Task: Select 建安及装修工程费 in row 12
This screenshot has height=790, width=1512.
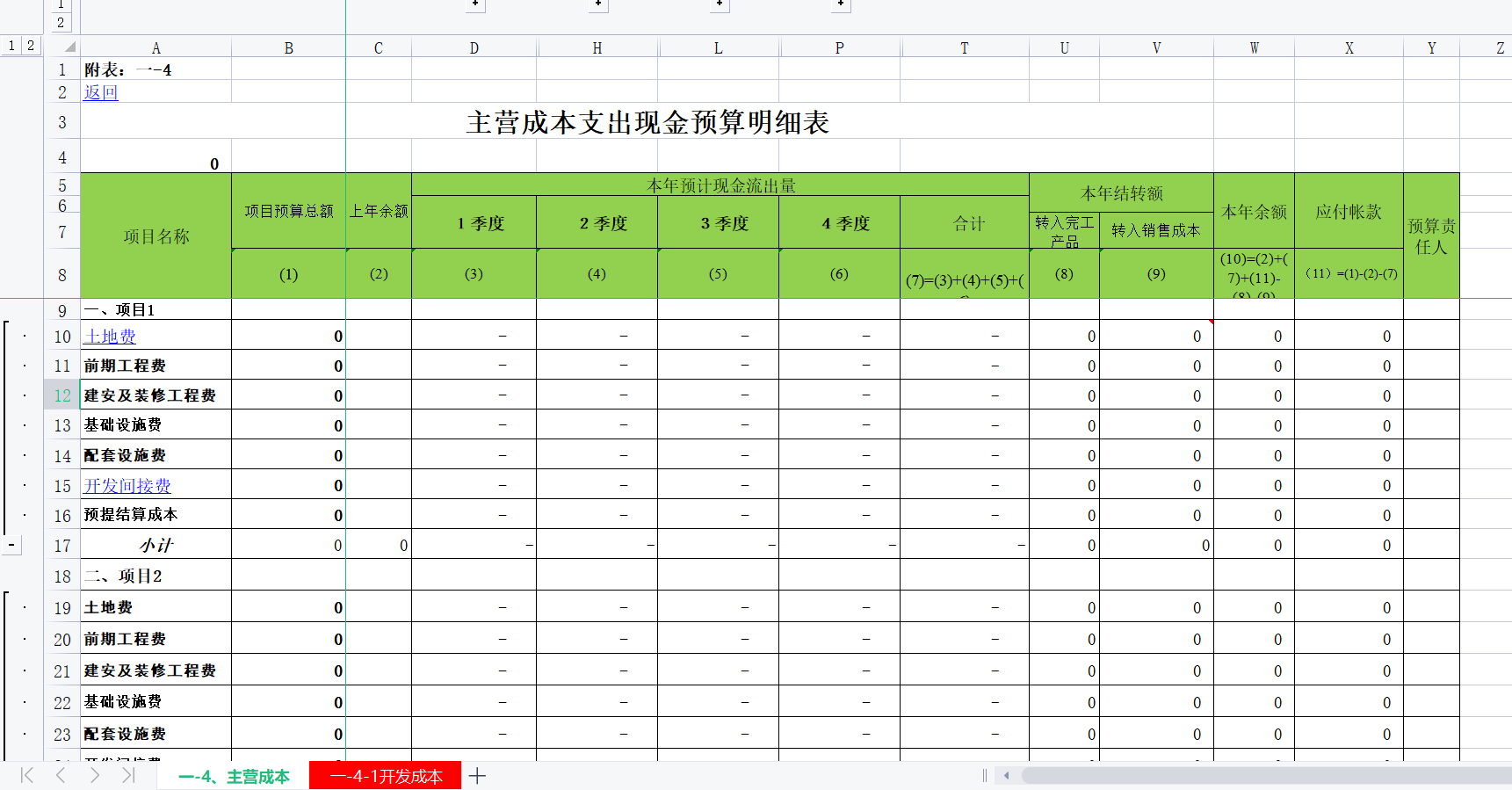Action: tap(156, 395)
